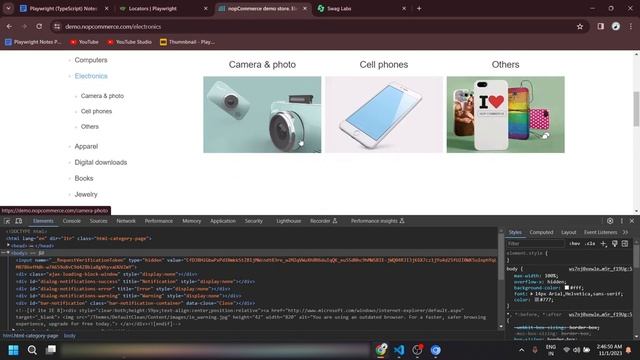Image resolution: width=640 pixels, height=360 pixels.
Task: Click the browser Forward arrow
Action: point(24,27)
